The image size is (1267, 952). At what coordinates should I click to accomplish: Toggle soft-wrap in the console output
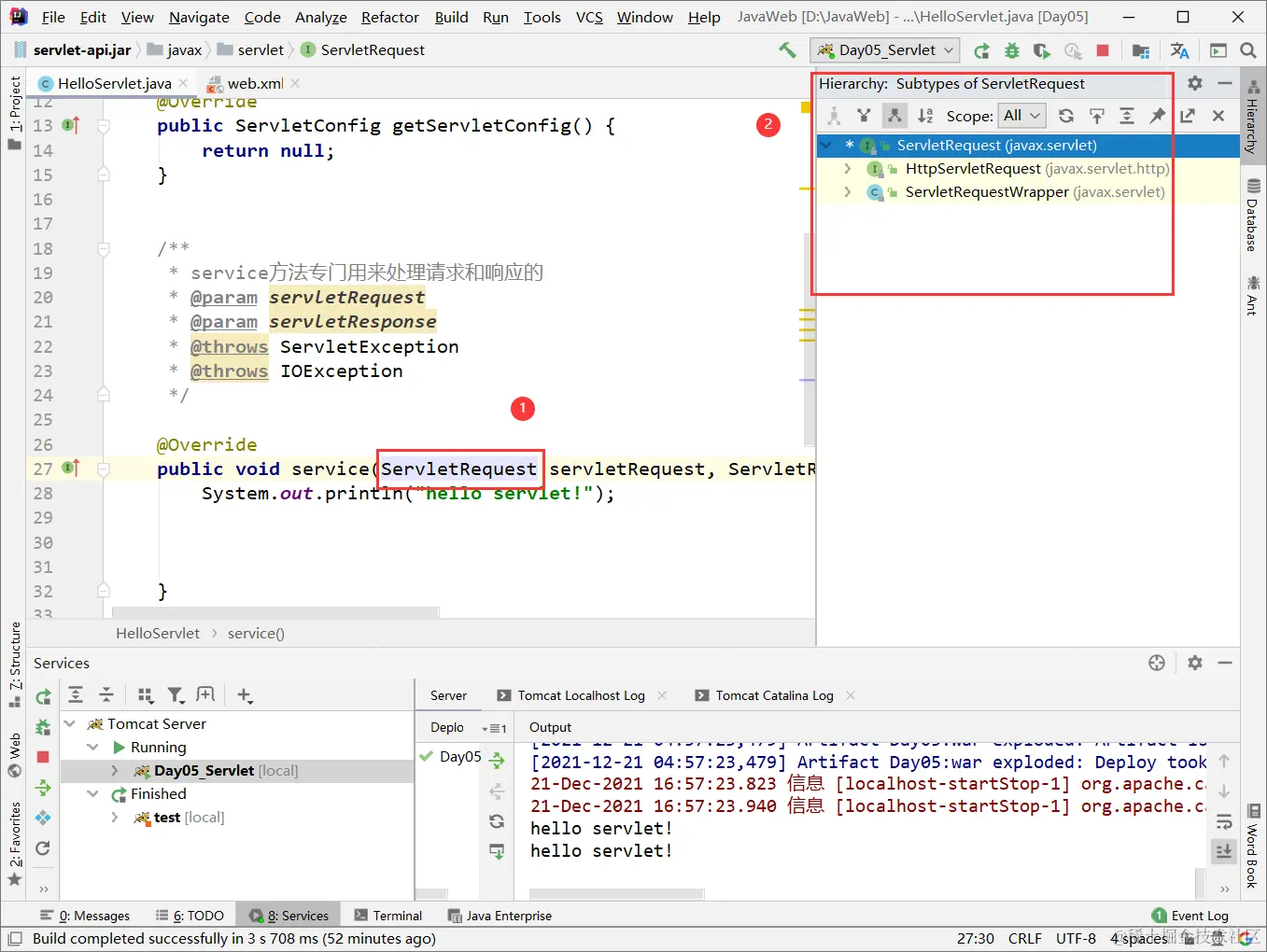[1223, 822]
